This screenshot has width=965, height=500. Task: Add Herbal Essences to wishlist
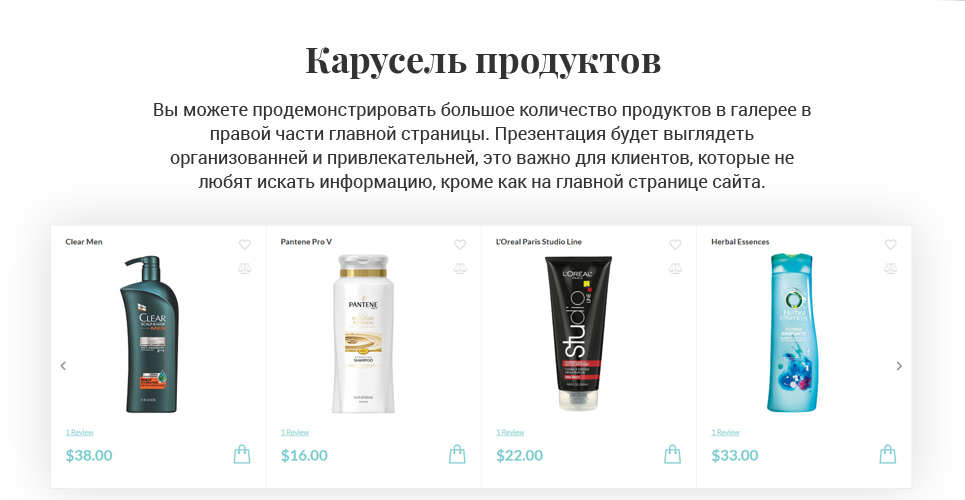point(891,244)
